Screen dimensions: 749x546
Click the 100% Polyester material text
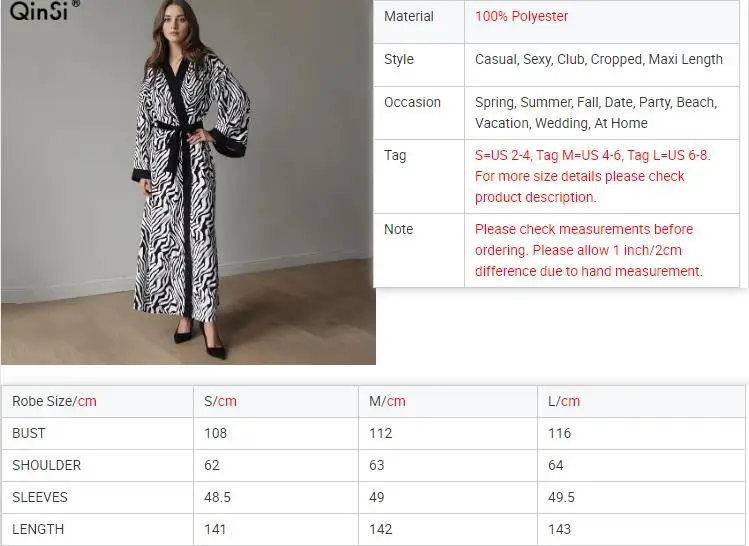coord(521,16)
